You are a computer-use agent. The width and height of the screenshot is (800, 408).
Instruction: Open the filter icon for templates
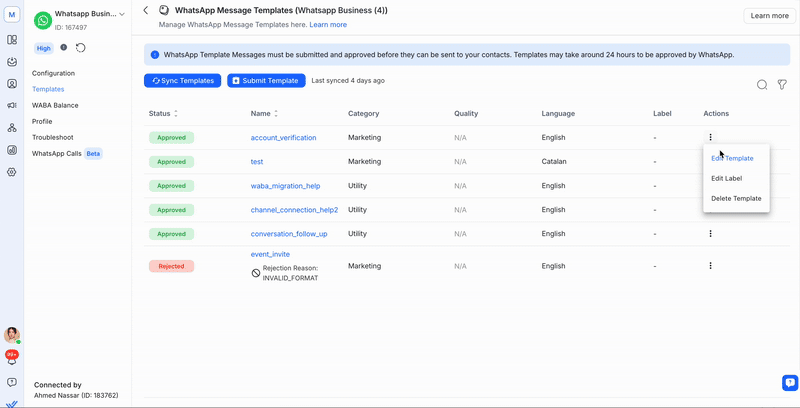pyautogui.click(x=782, y=85)
